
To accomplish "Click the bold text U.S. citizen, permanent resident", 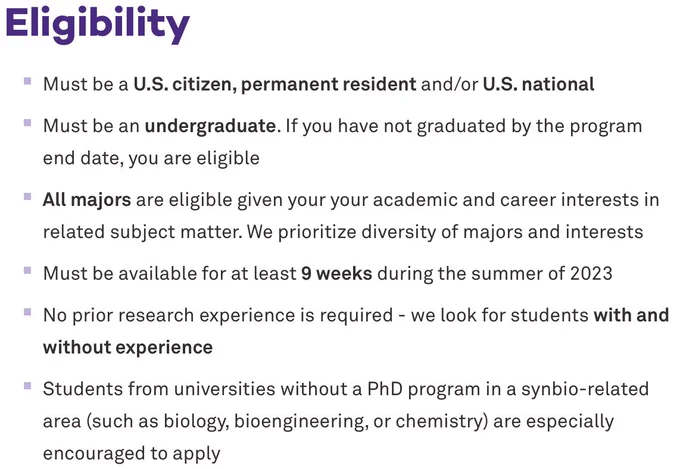I will [x=275, y=84].
